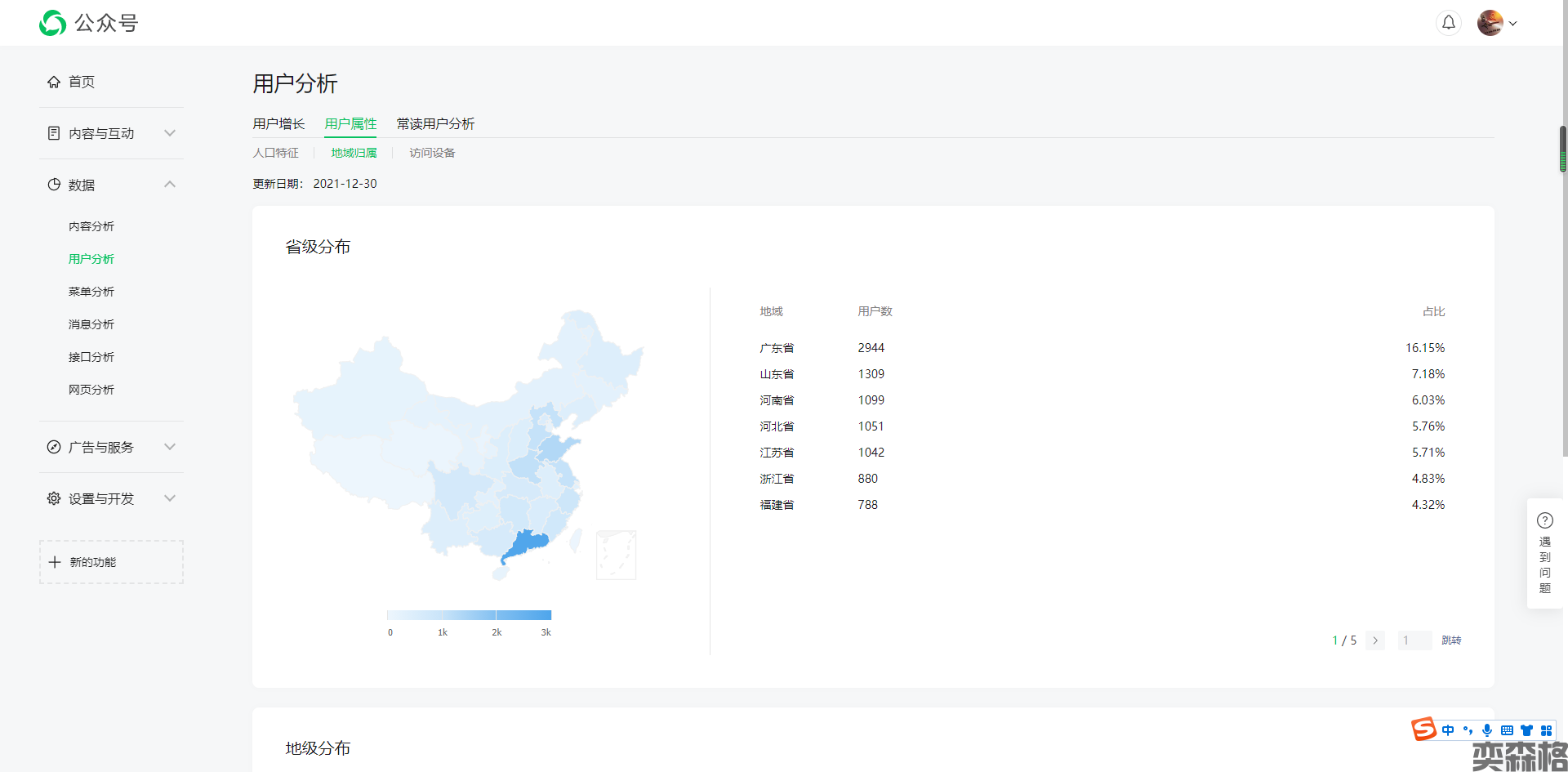Click the plus icon for 新的功能
1568x772 pixels.
click(x=55, y=562)
